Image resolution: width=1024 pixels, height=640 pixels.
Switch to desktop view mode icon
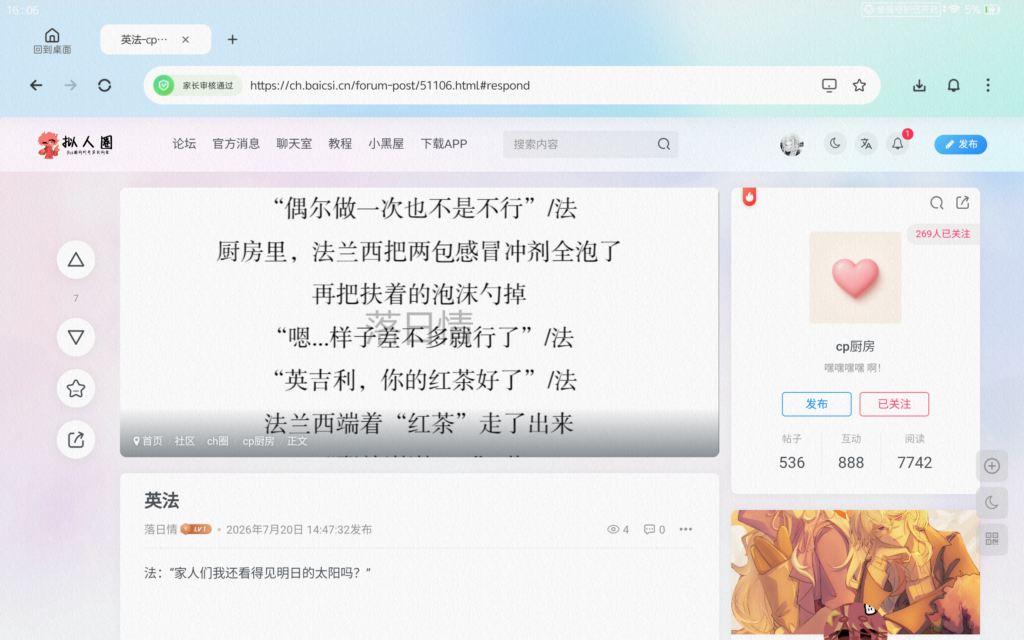point(829,86)
